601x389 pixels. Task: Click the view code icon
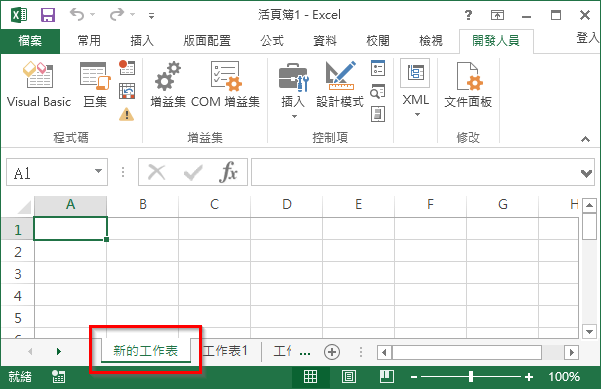tap(378, 91)
